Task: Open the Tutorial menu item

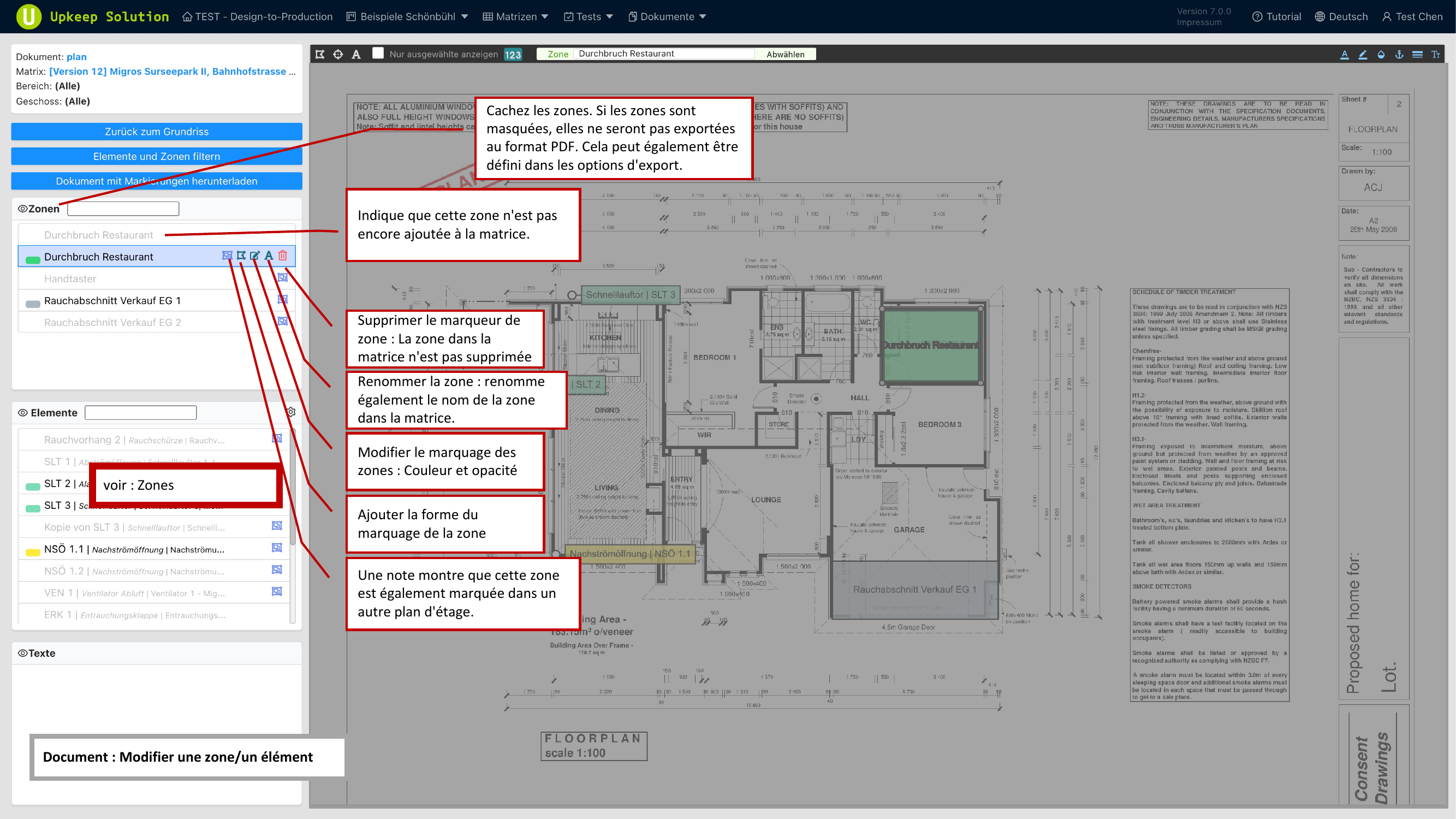Action: 1276,16
